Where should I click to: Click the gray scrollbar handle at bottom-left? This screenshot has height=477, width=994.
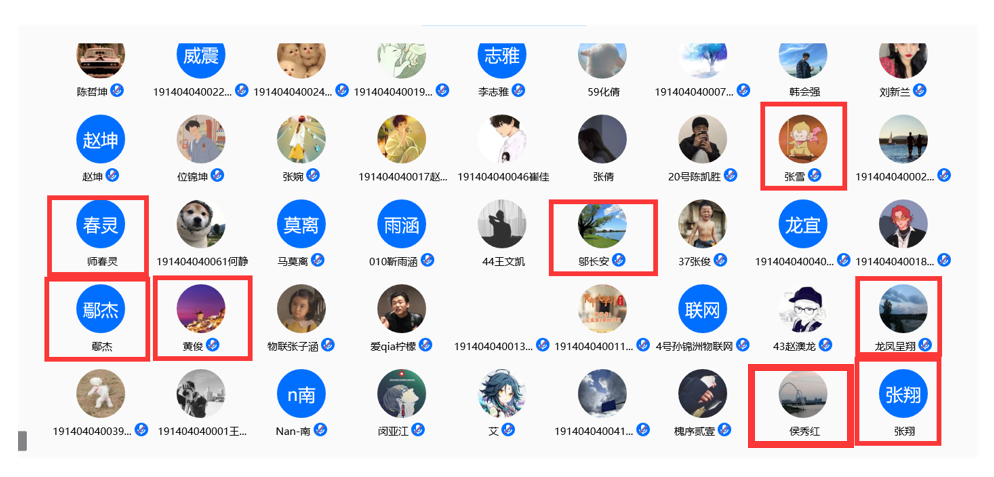click(x=23, y=440)
